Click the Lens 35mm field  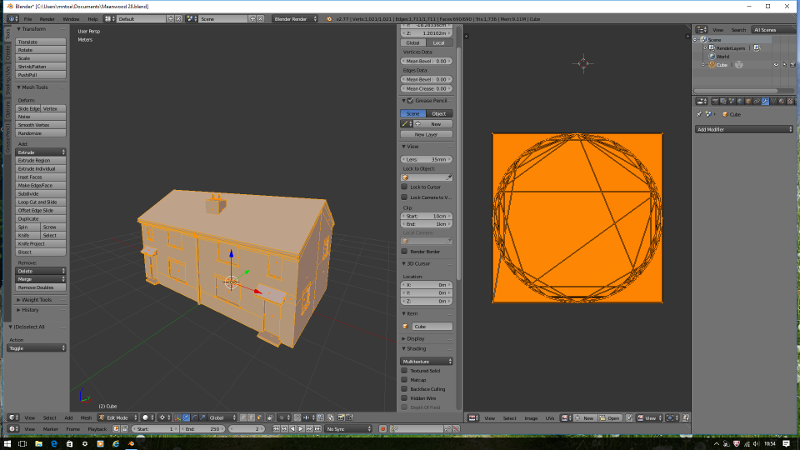point(427,160)
